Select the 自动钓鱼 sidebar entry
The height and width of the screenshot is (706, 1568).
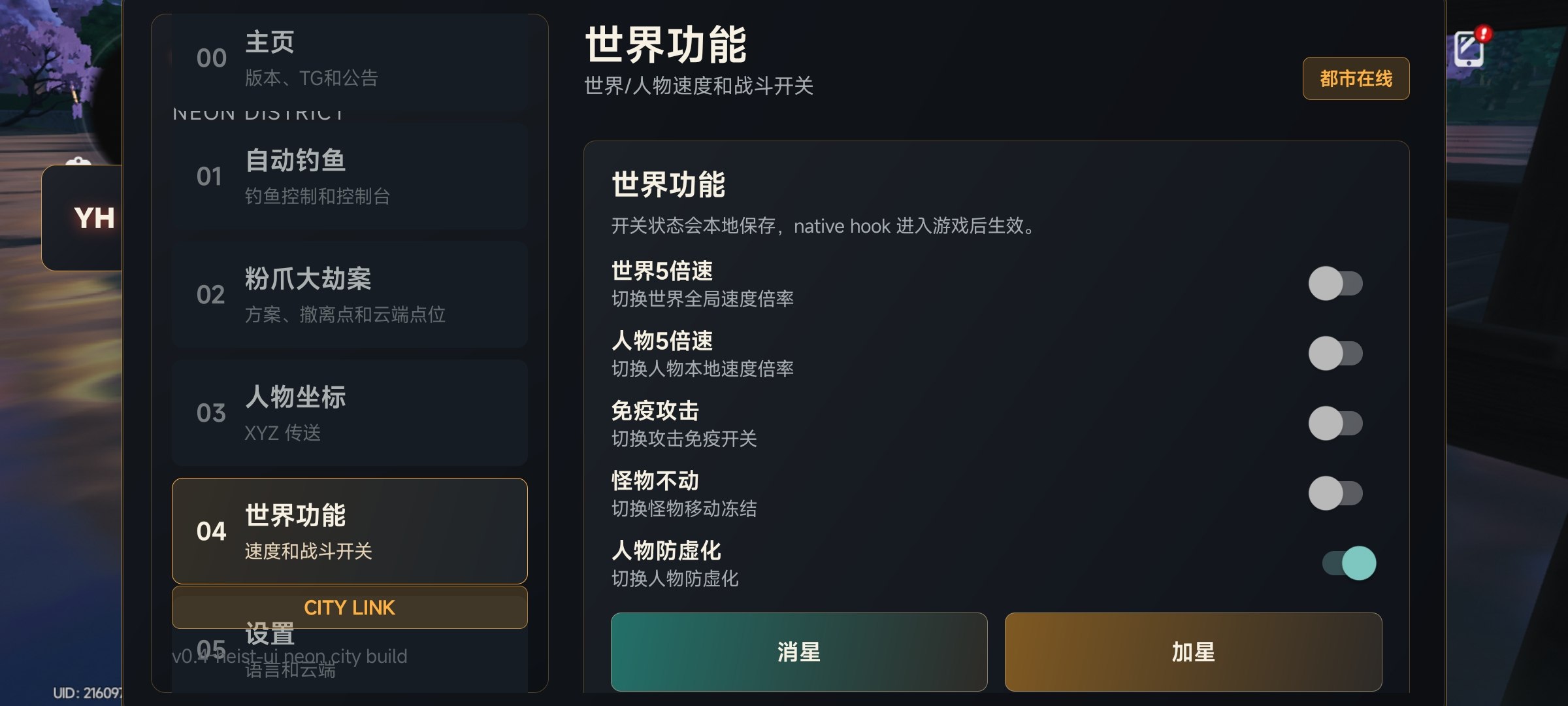(350, 176)
